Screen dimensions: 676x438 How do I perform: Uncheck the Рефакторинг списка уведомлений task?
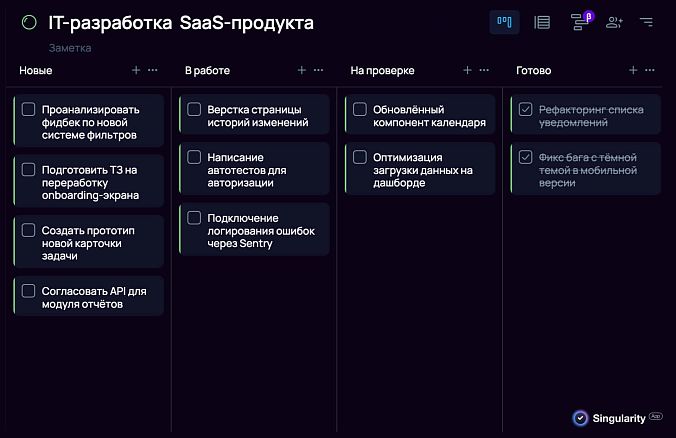pos(526,109)
